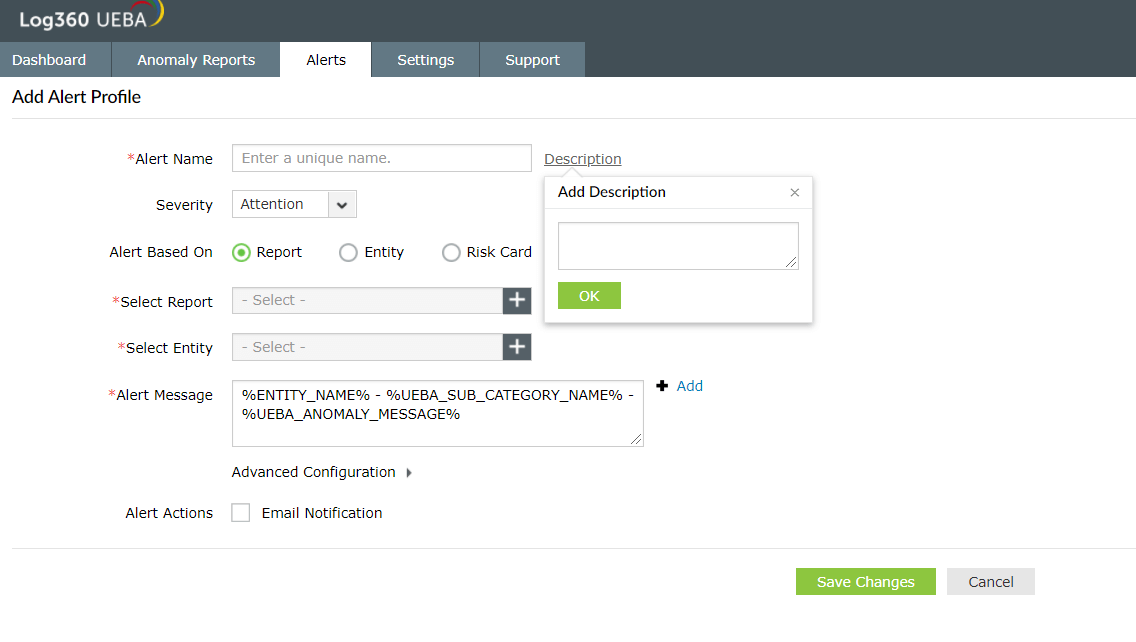
Task: Close the Add Description popup
Action: pyautogui.click(x=795, y=193)
